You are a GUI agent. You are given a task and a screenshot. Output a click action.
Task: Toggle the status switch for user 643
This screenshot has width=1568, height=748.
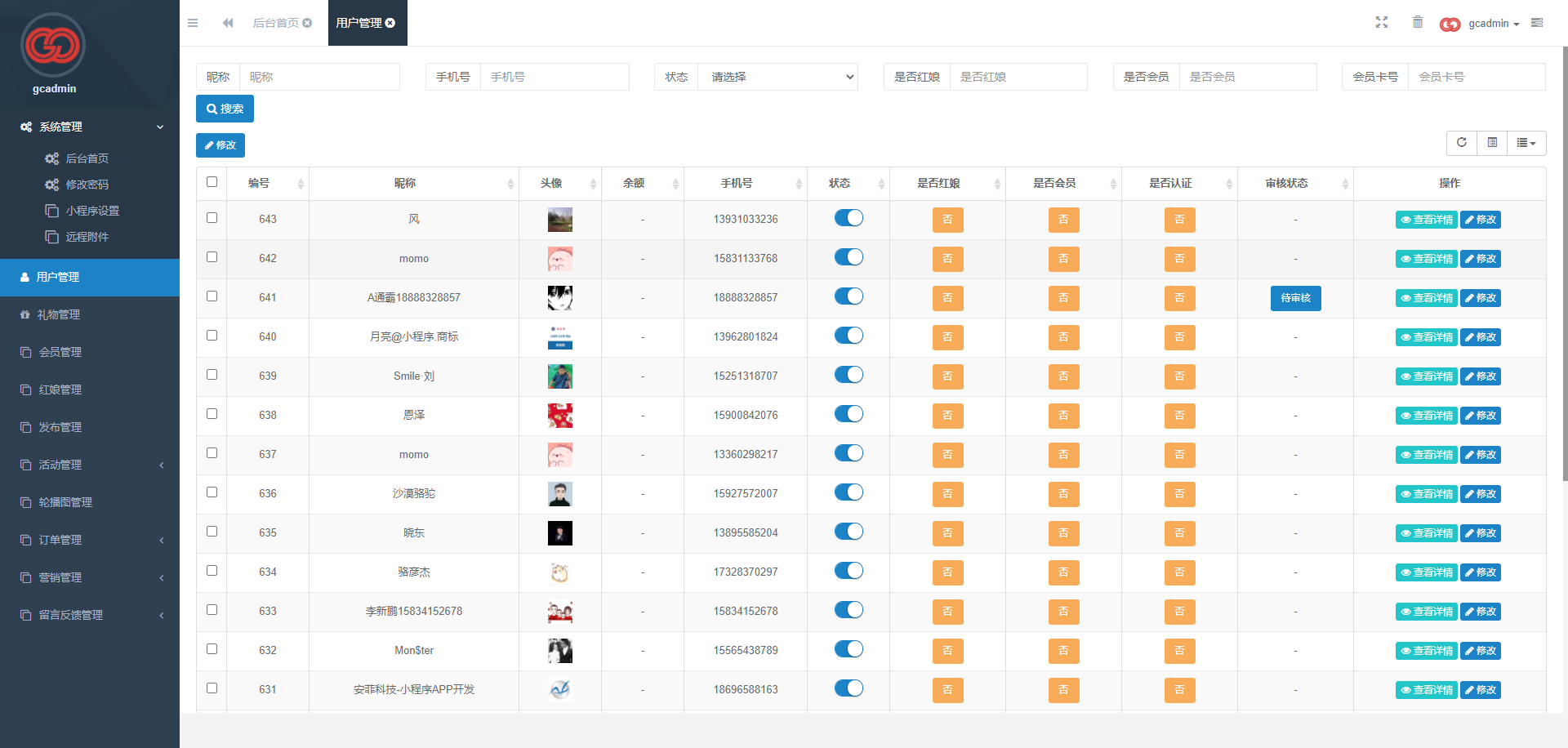[x=849, y=218]
